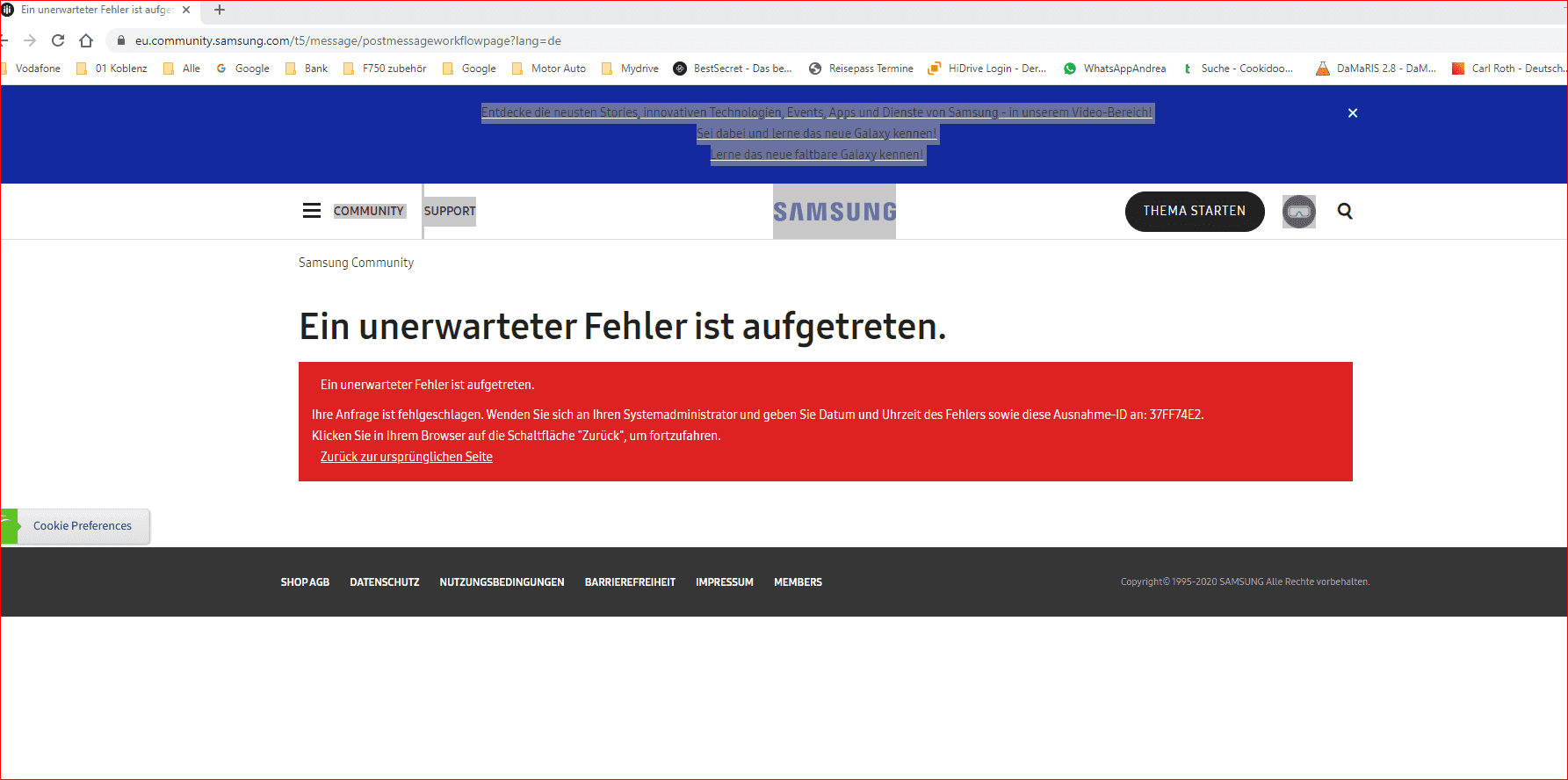Open the COMMUNITY navigation item

[369, 211]
